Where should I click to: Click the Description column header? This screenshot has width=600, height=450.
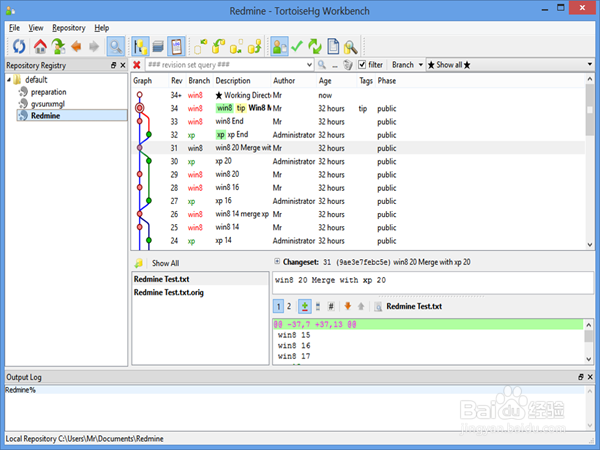pyautogui.click(x=233, y=81)
